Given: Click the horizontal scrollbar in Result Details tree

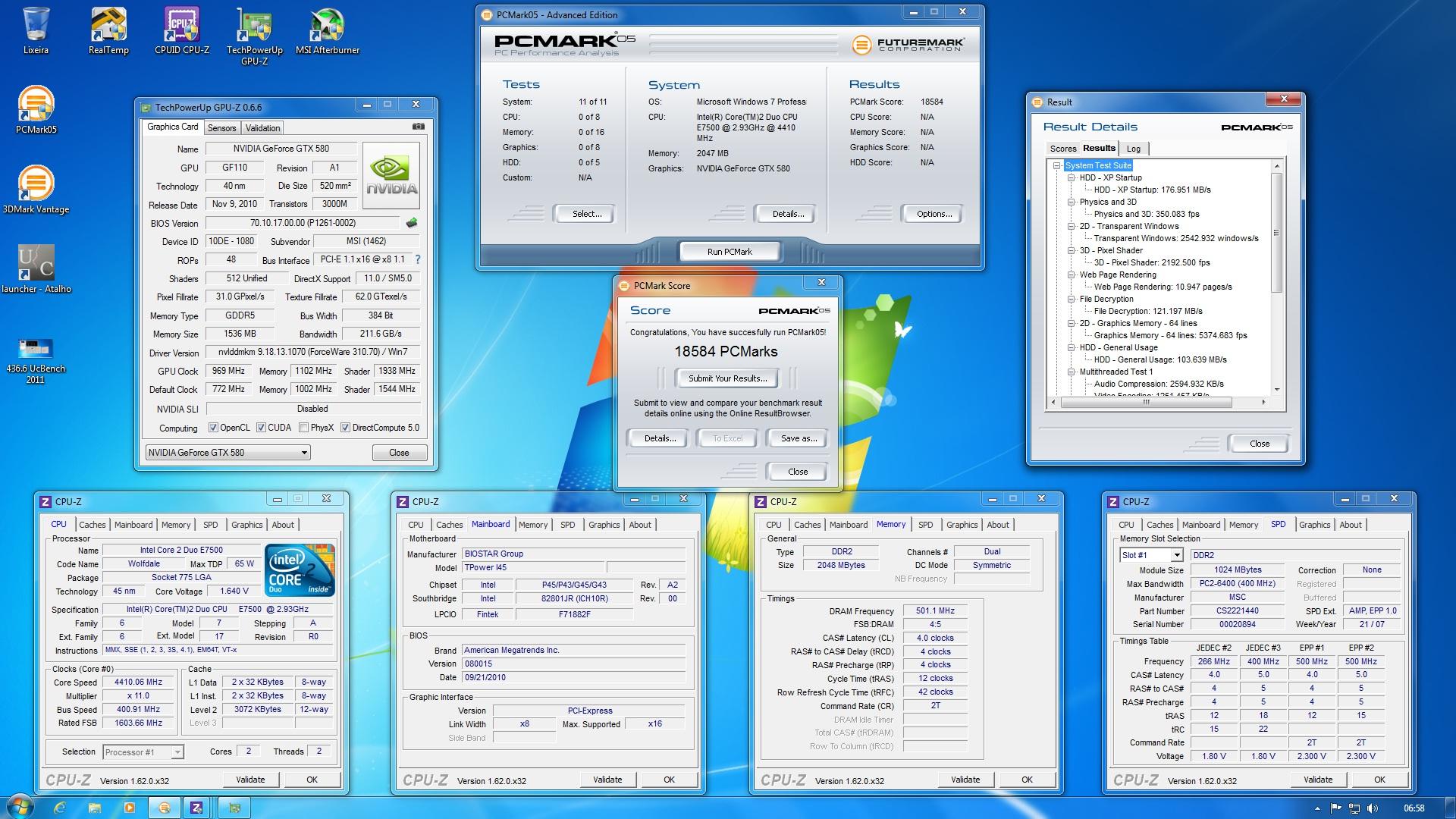Looking at the screenshot, I should (x=1146, y=402).
